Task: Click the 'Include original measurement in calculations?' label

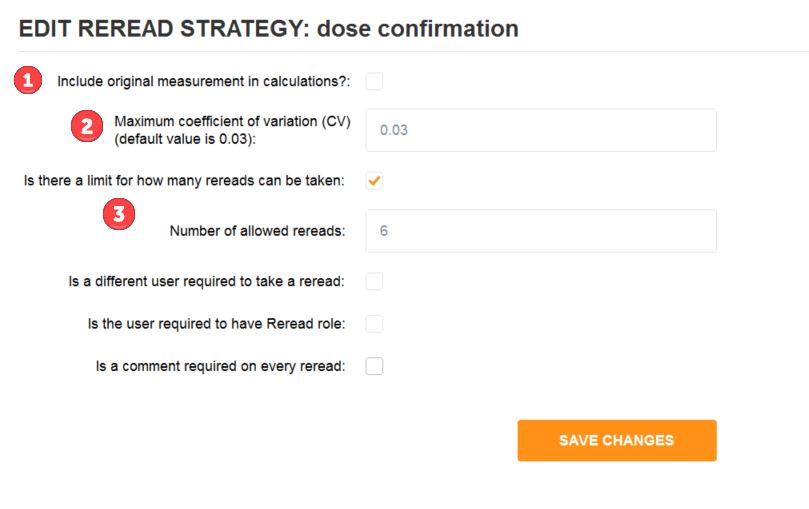Action: point(203,81)
